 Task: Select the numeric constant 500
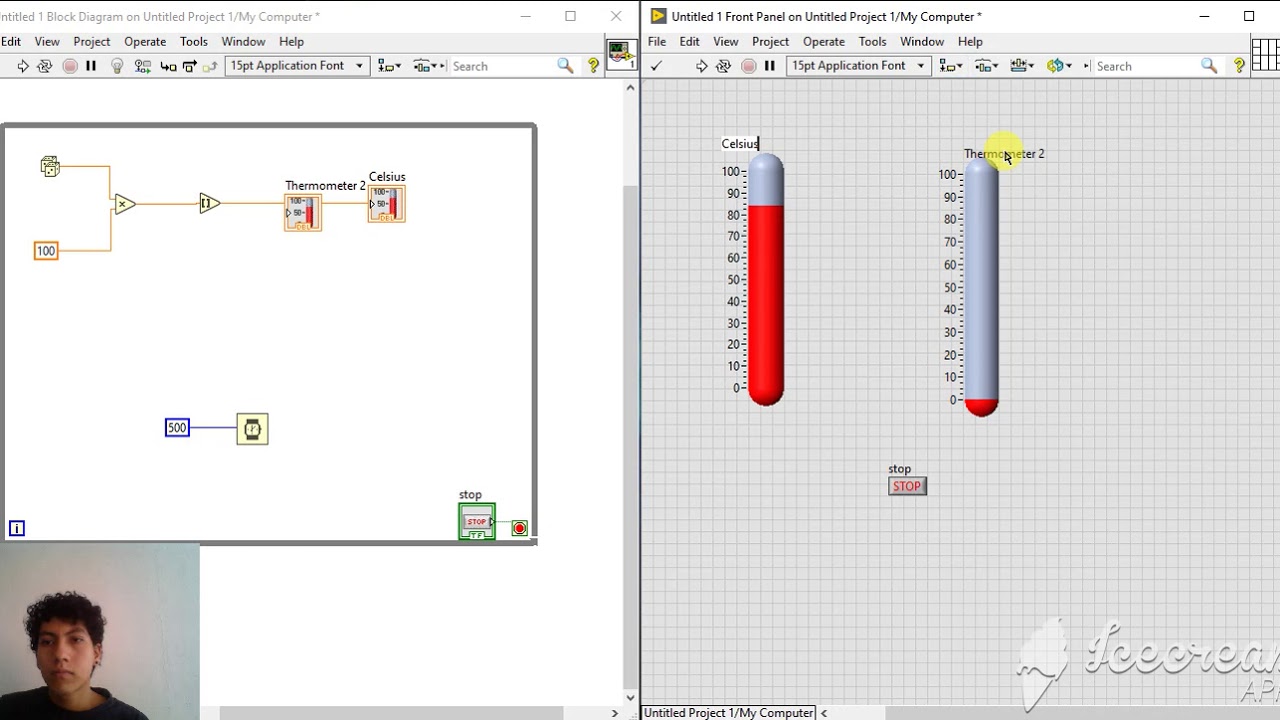(x=177, y=428)
